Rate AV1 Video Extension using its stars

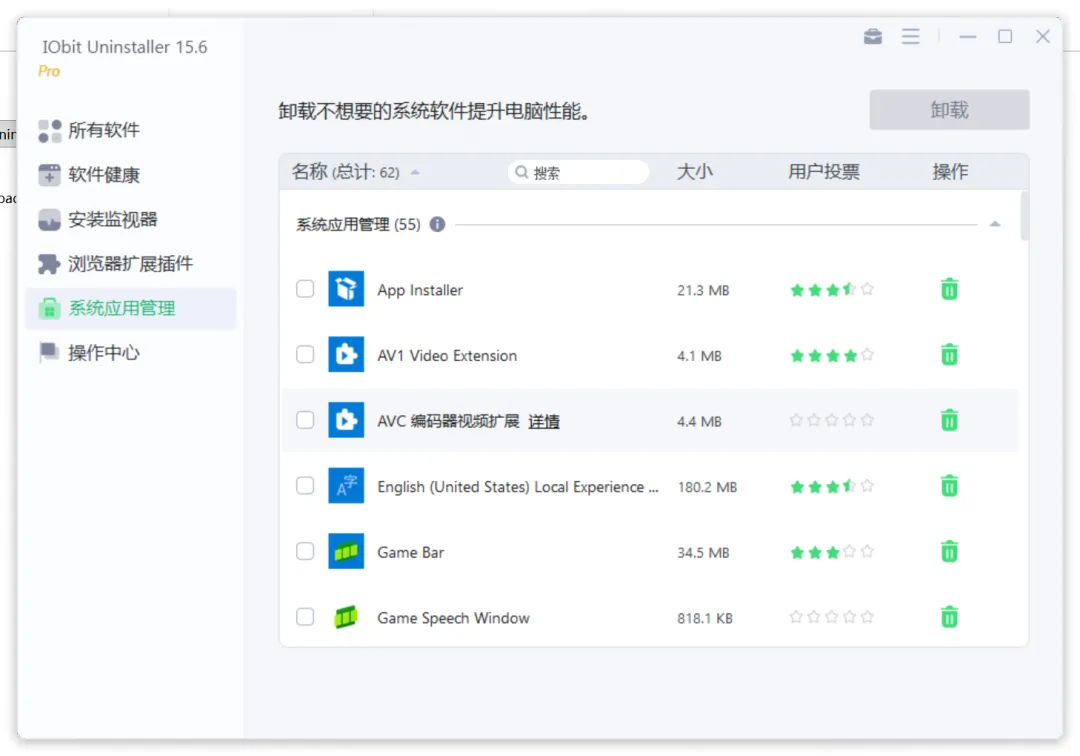click(x=831, y=355)
